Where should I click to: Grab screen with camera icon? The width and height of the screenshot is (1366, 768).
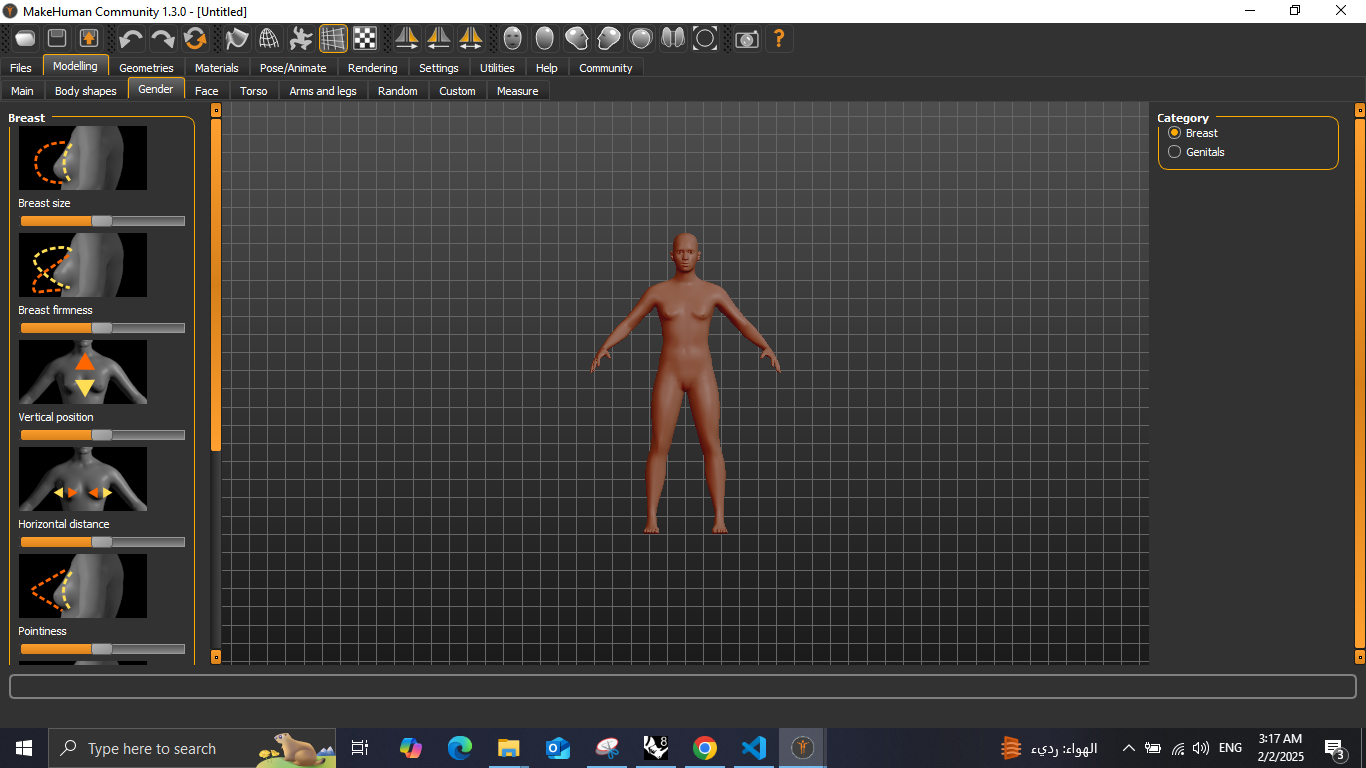[747, 39]
